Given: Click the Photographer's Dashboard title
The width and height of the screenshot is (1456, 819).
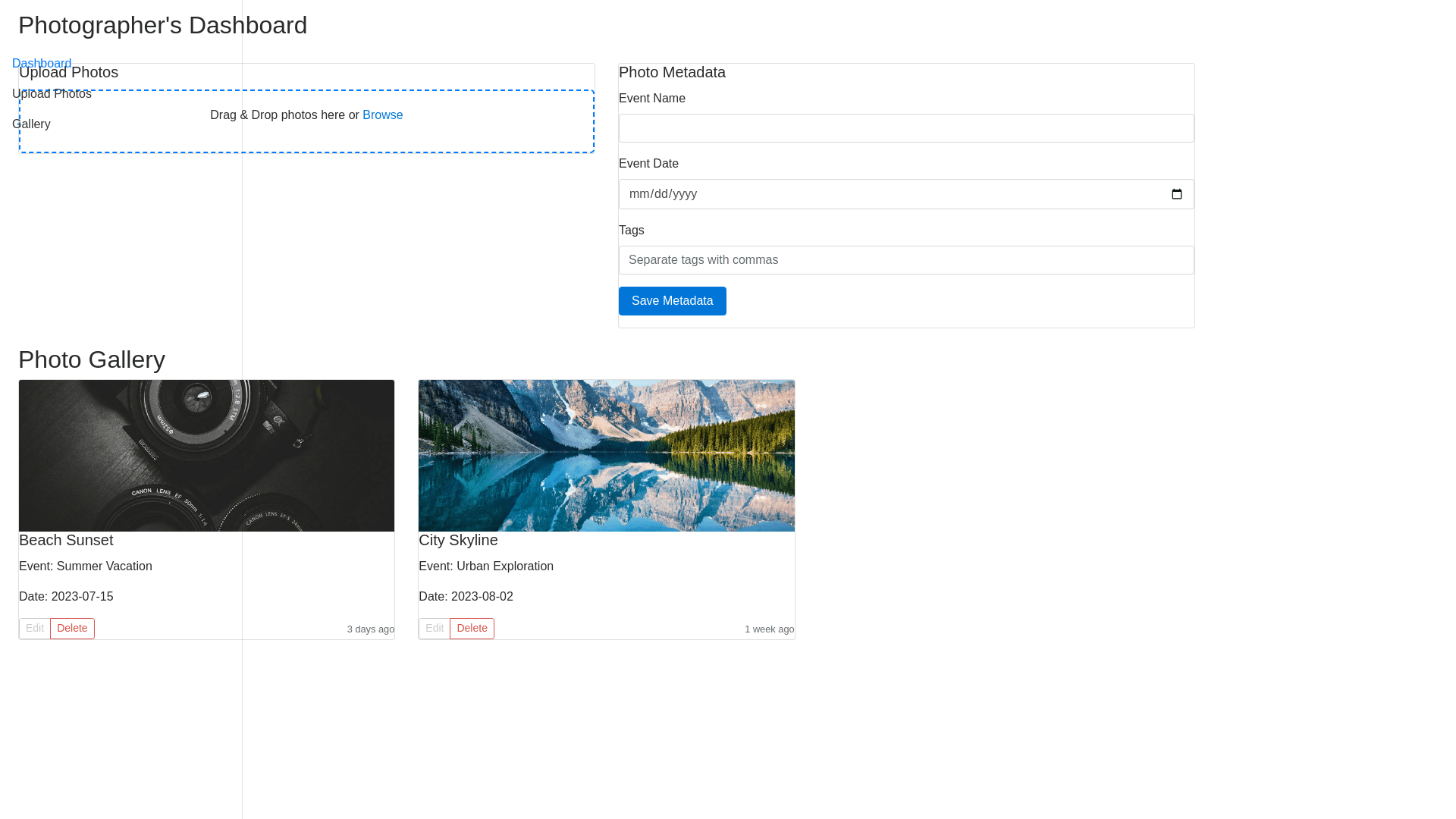Looking at the screenshot, I should (x=162, y=25).
